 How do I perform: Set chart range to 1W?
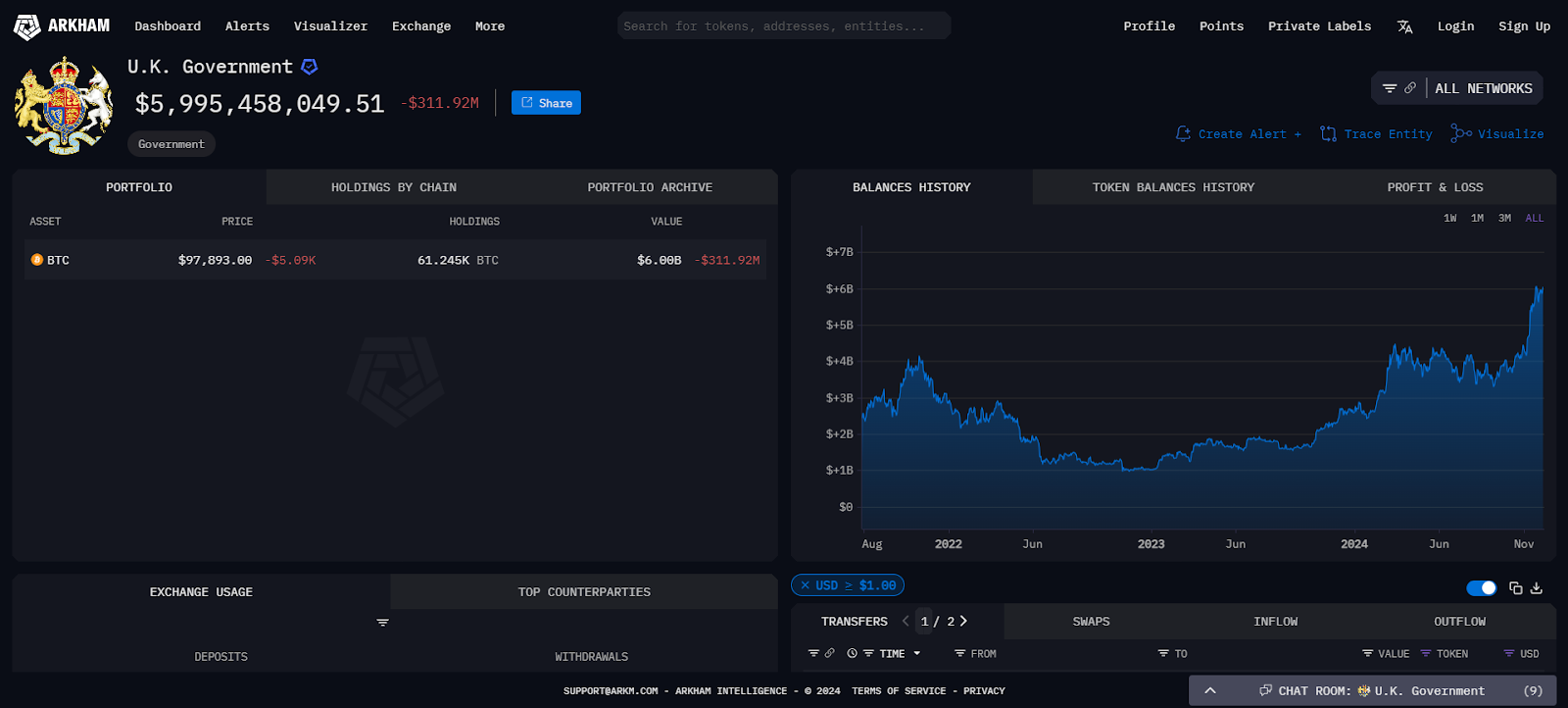[x=1450, y=218]
